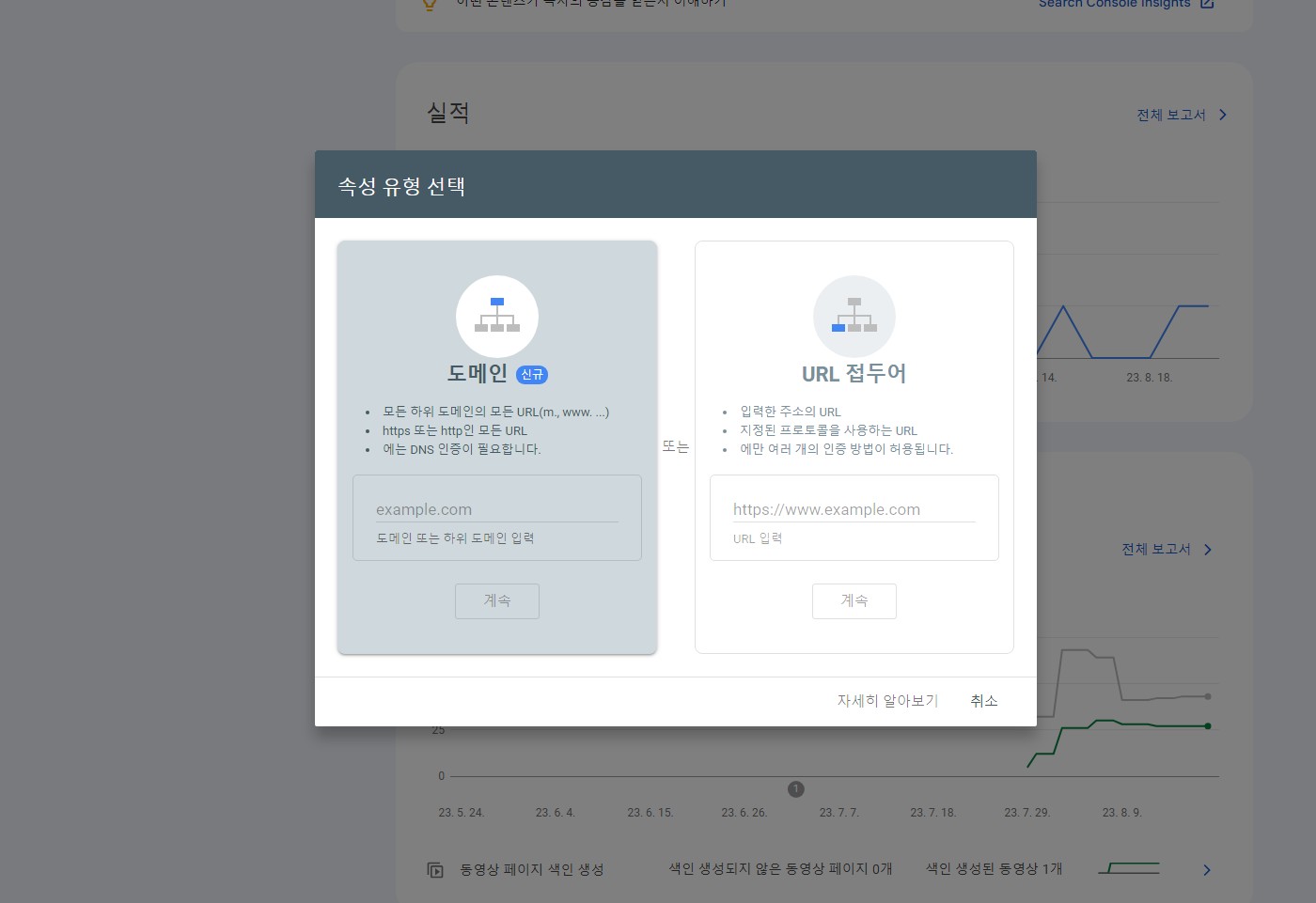
Task: Click the 동영상 페이지 색인 생성 label
Action: tap(532, 870)
